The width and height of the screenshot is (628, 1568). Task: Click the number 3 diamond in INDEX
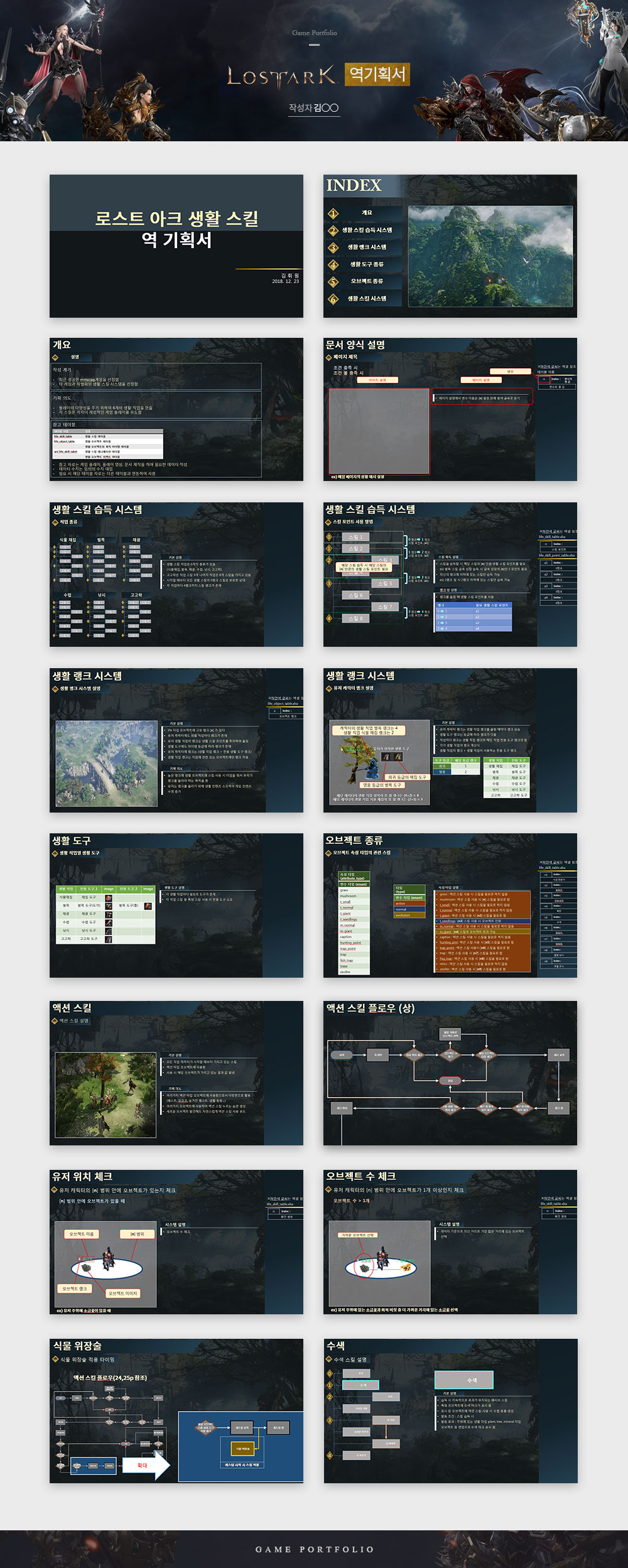click(333, 247)
